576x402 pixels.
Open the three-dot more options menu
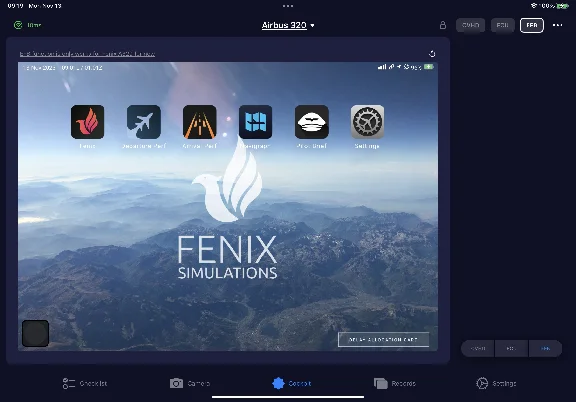click(557, 25)
